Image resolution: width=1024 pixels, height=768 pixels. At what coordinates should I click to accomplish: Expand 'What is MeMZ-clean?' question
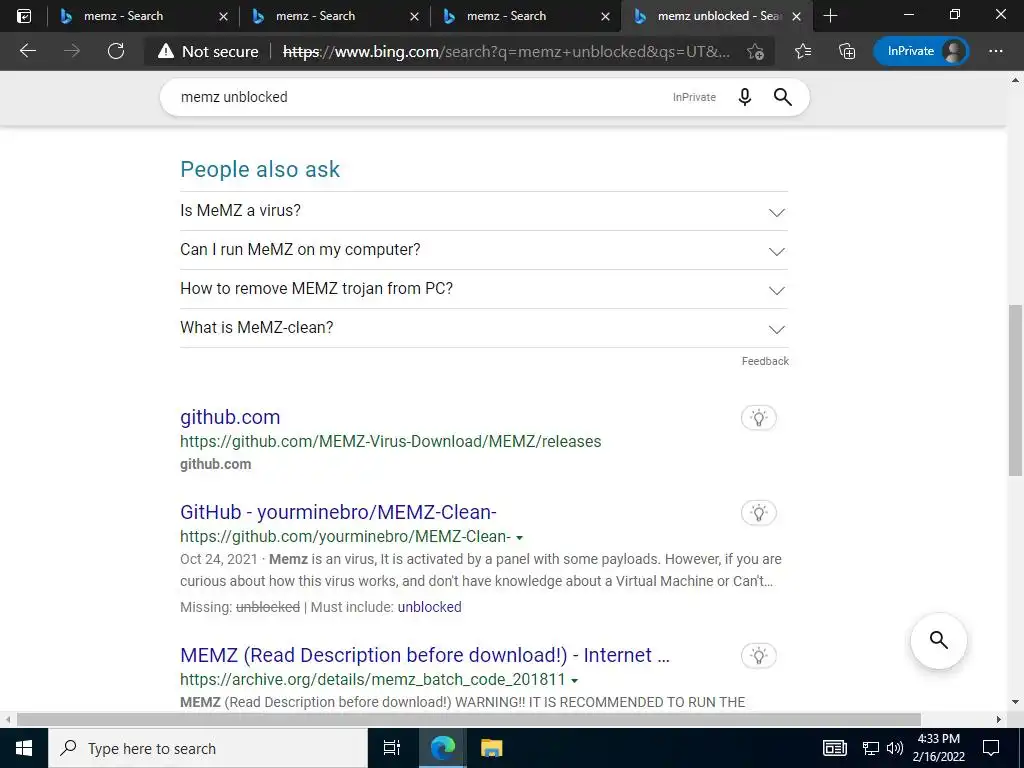click(484, 328)
